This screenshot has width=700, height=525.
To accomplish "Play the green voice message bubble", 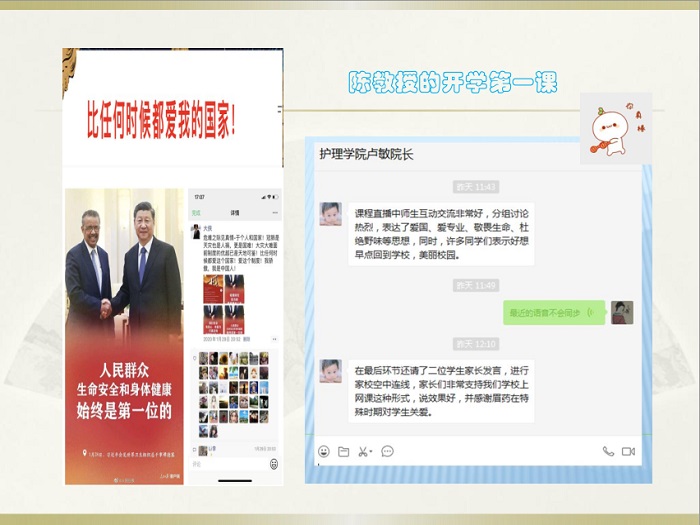I will 554,312.
